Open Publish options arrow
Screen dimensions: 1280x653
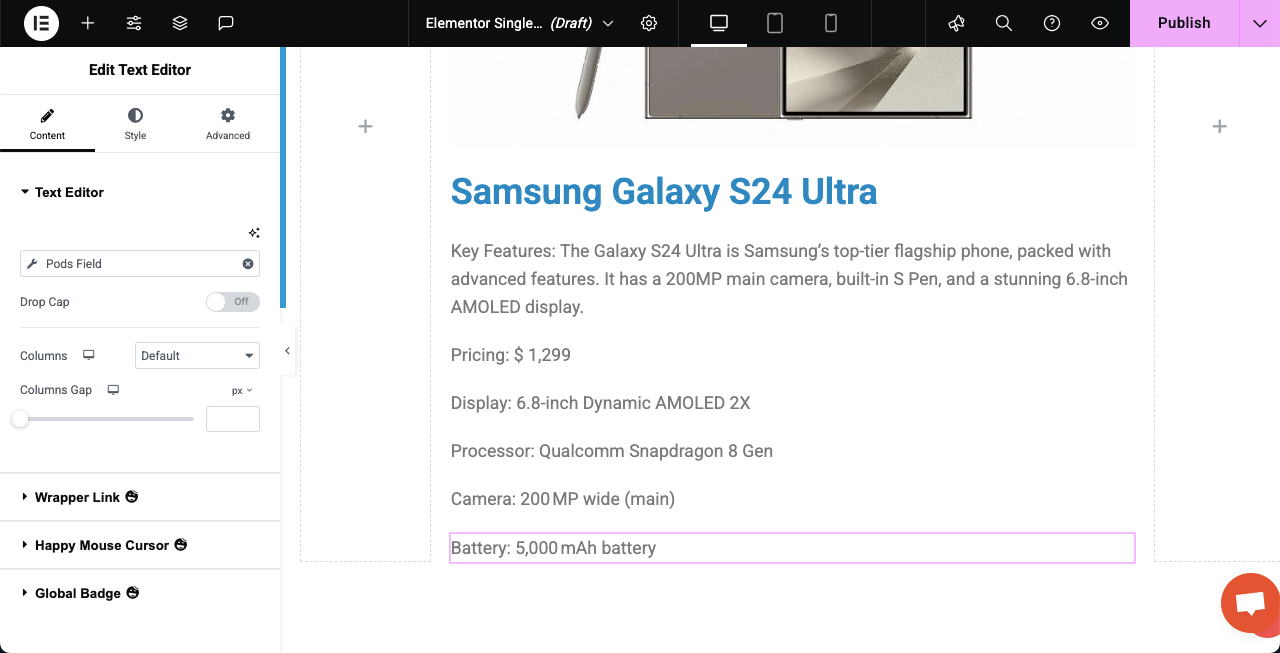(1260, 23)
